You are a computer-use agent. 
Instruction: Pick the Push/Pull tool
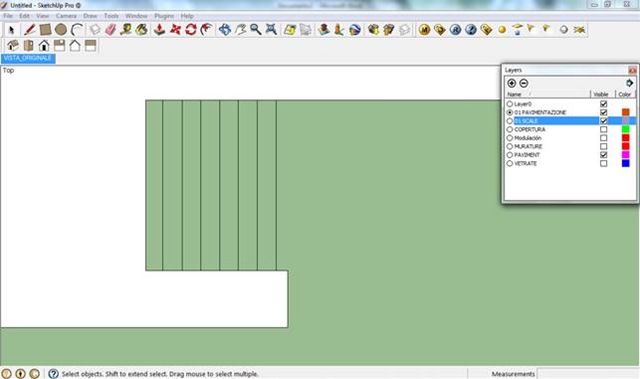[x=159, y=29]
